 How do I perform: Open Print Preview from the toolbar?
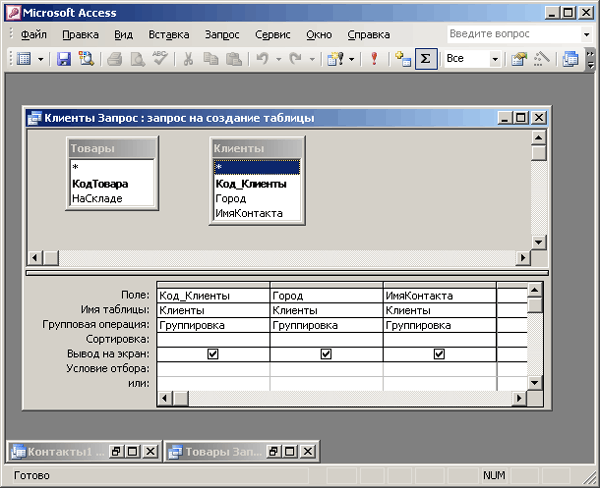coord(137,59)
